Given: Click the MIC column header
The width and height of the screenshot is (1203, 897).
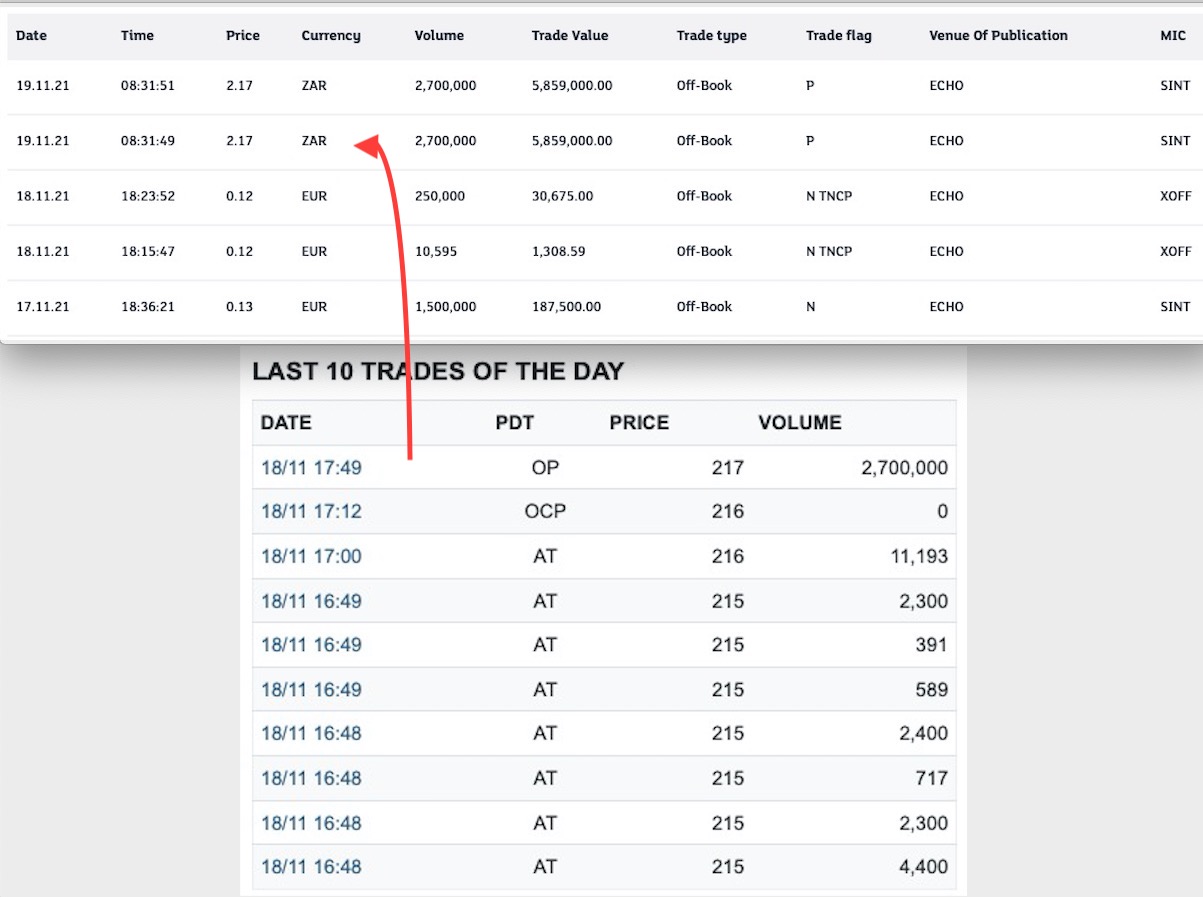Looking at the screenshot, I should pyautogui.click(x=1173, y=36).
